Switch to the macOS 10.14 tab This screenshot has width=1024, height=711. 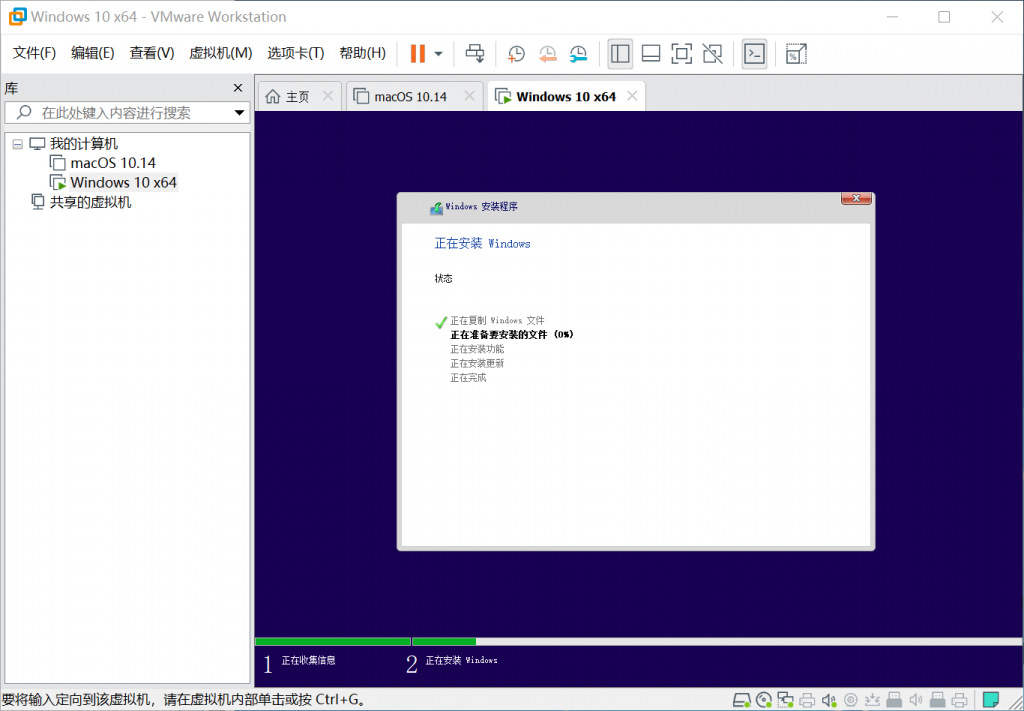410,96
